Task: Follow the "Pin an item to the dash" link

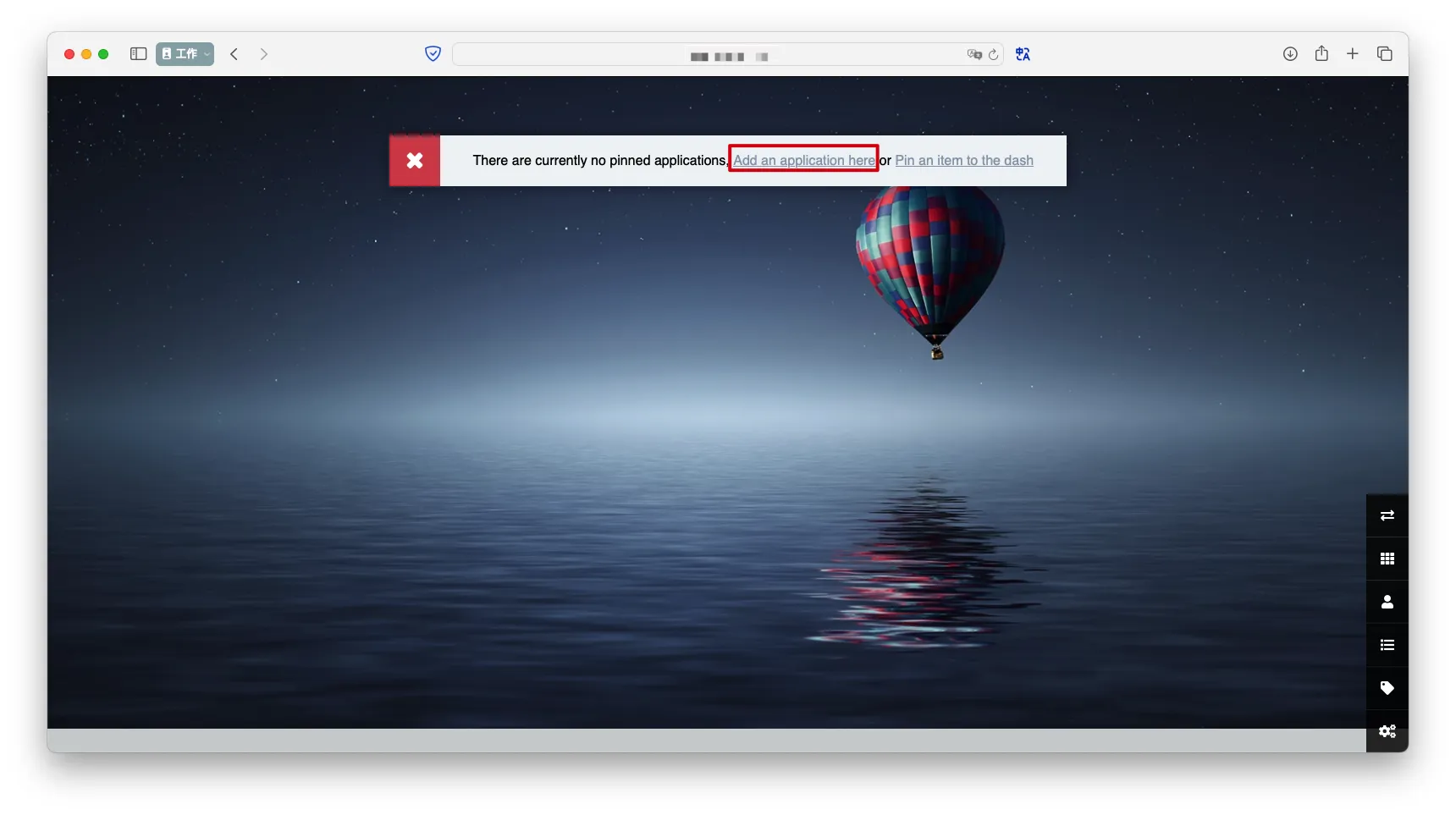Action: pos(964,161)
